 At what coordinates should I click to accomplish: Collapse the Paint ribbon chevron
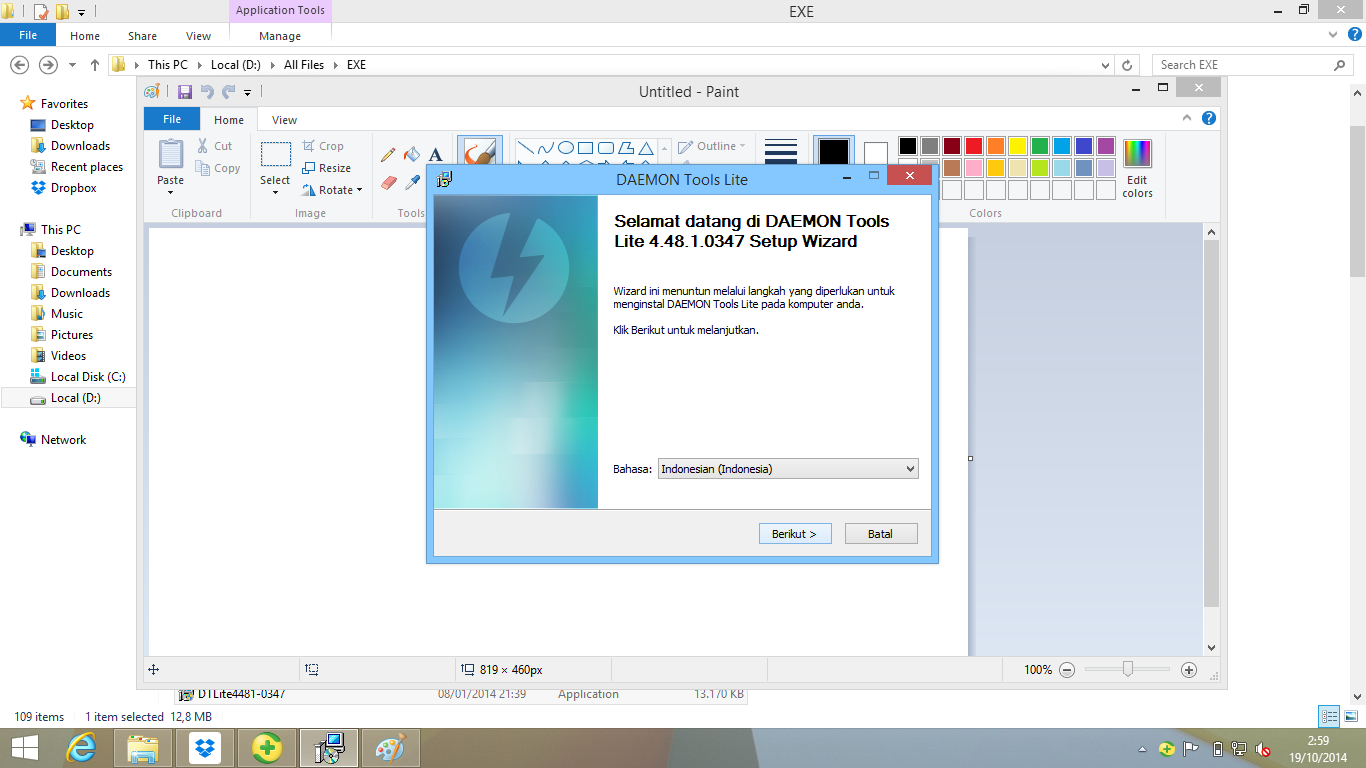pyautogui.click(x=1188, y=118)
